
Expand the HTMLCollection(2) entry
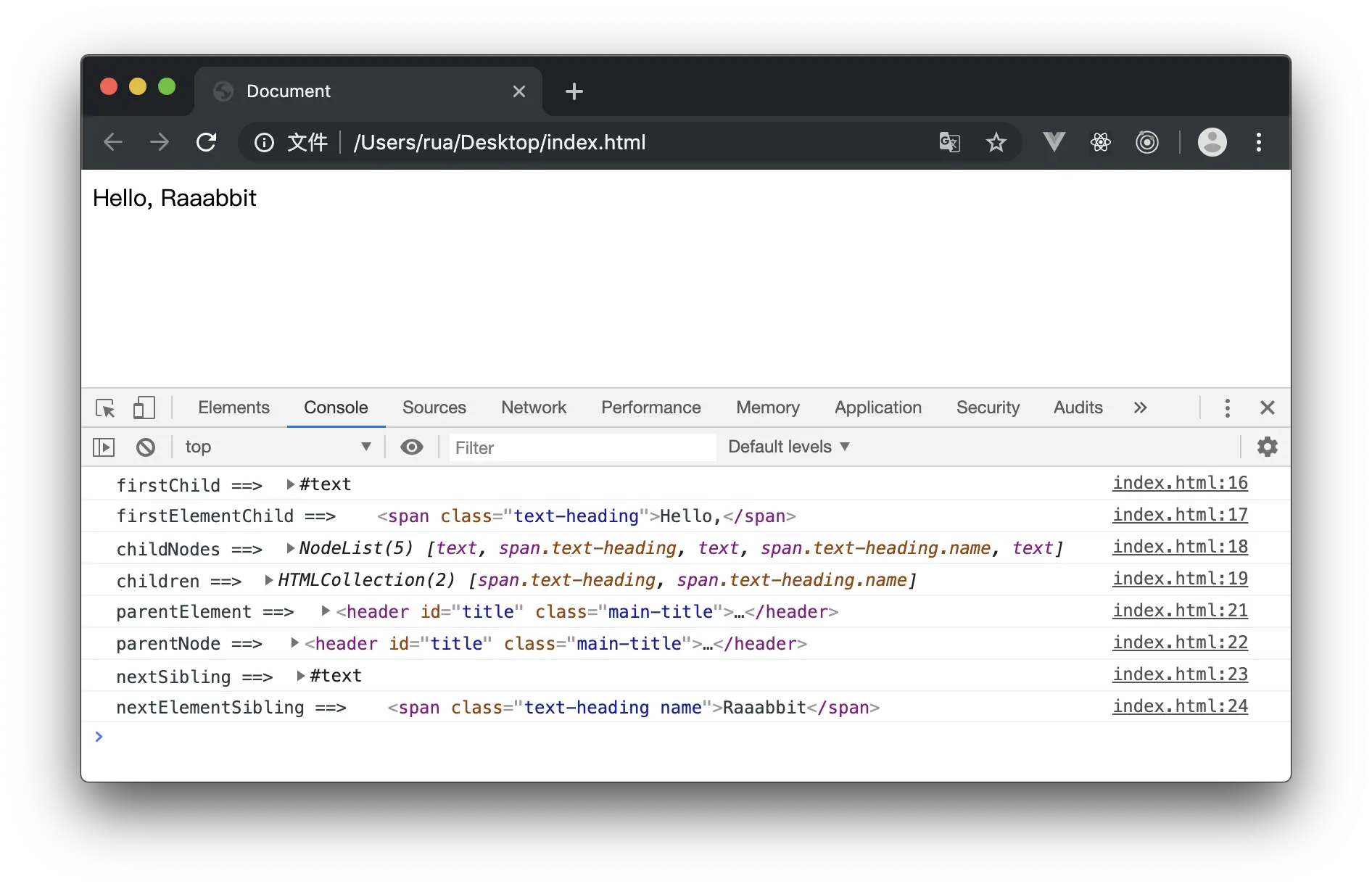coord(269,580)
